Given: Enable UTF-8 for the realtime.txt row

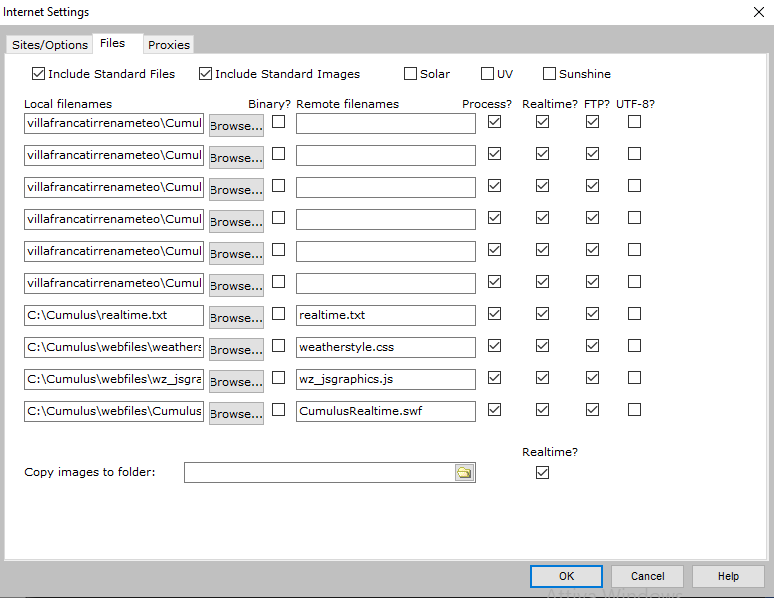Looking at the screenshot, I should [634, 314].
